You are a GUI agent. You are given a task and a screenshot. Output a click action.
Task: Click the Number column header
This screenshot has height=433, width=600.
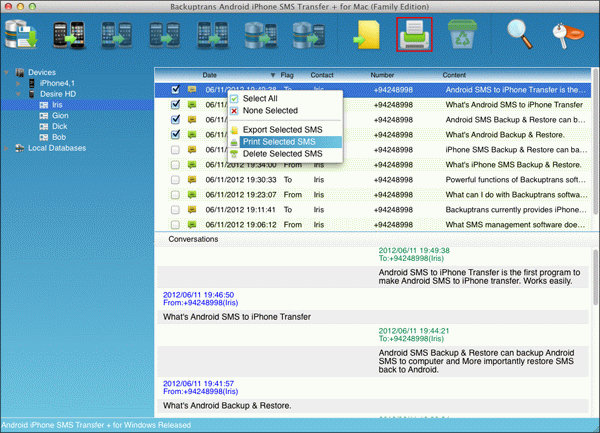[382, 75]
